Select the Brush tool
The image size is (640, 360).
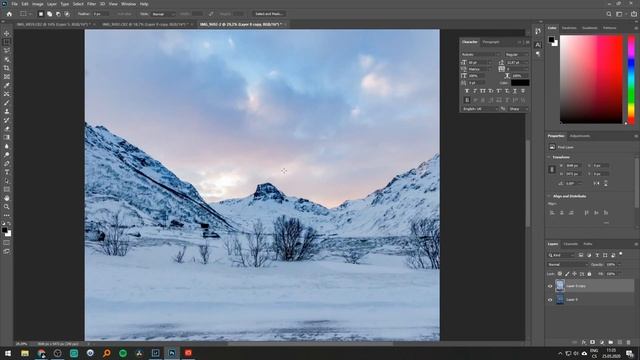coord(7,102)
